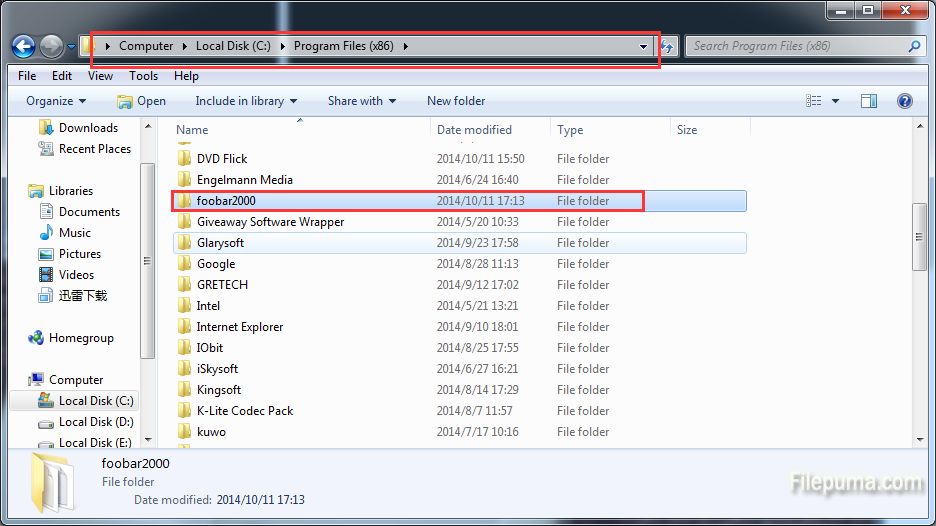The height and width of the screenshot is (526, 936).
Task: Open the Include in library dropdown
Action: tap(246, 101)
